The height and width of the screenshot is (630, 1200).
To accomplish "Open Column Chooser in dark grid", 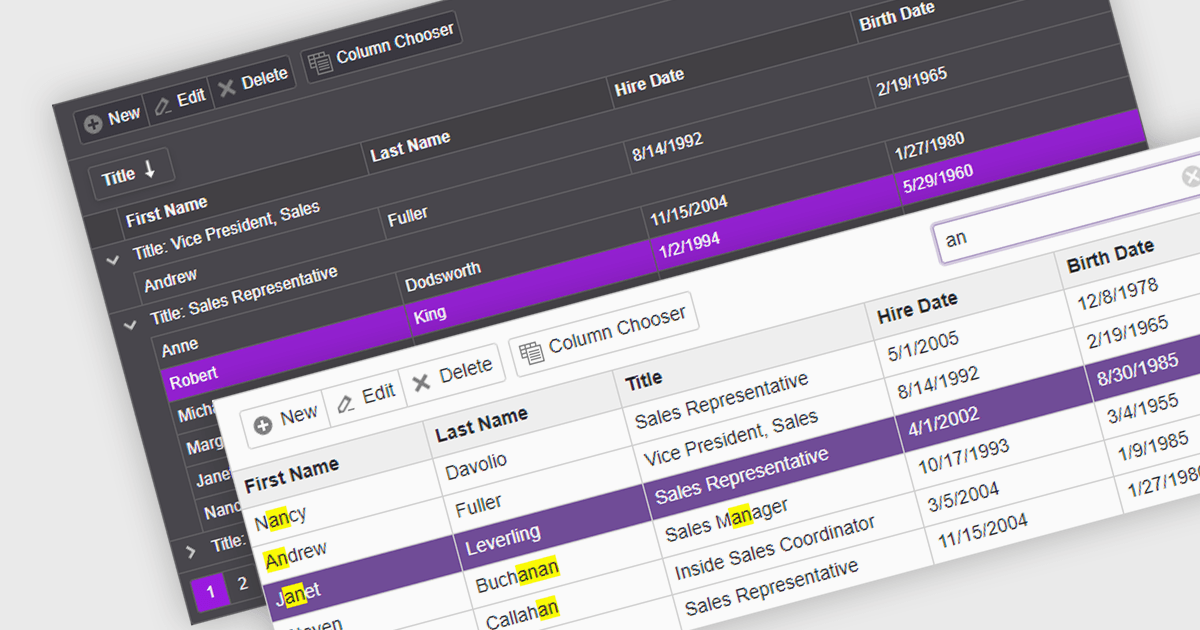I will pos(381,46).
